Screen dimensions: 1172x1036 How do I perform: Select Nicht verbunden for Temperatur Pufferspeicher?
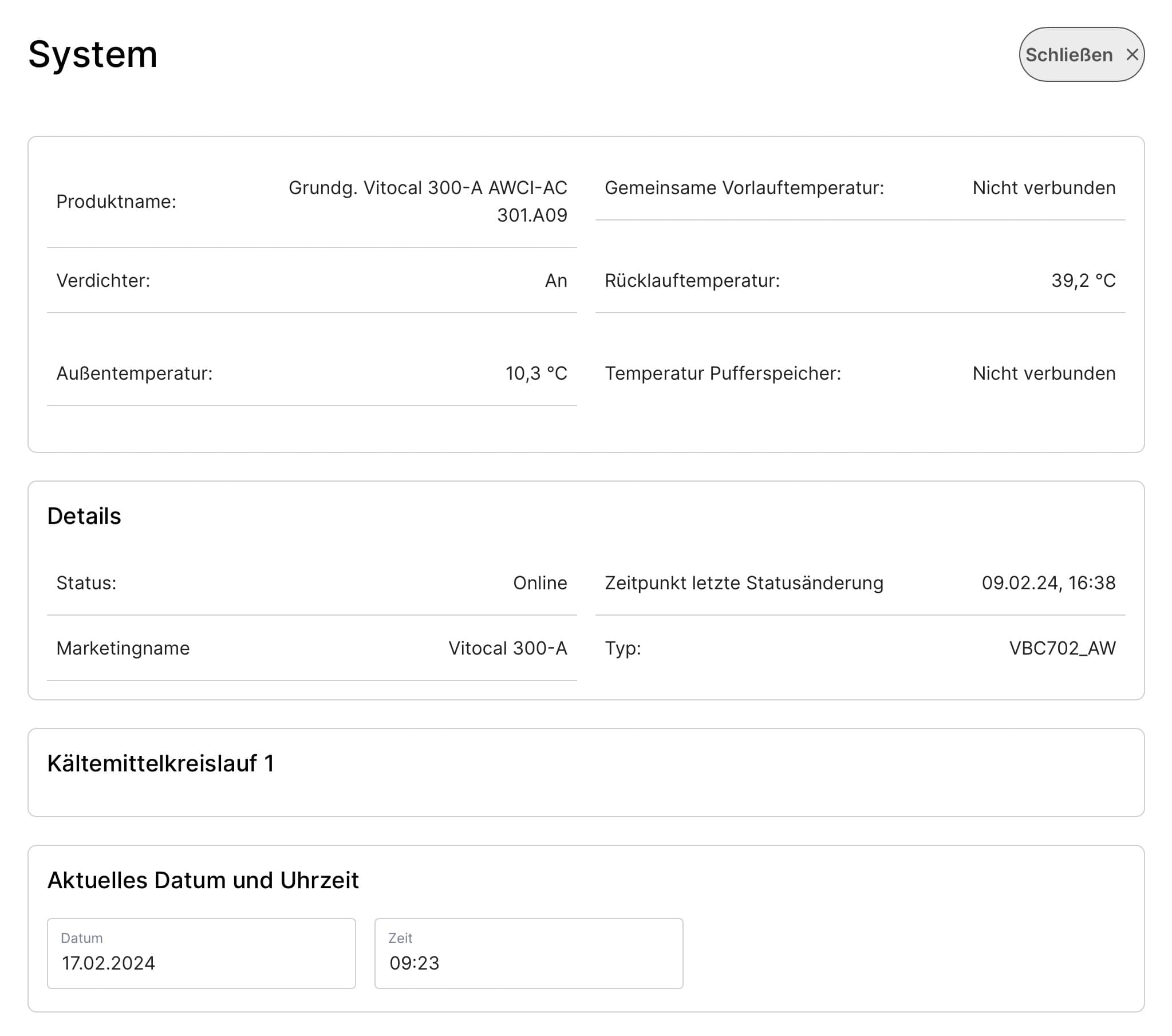click(x=1044, y=373)
